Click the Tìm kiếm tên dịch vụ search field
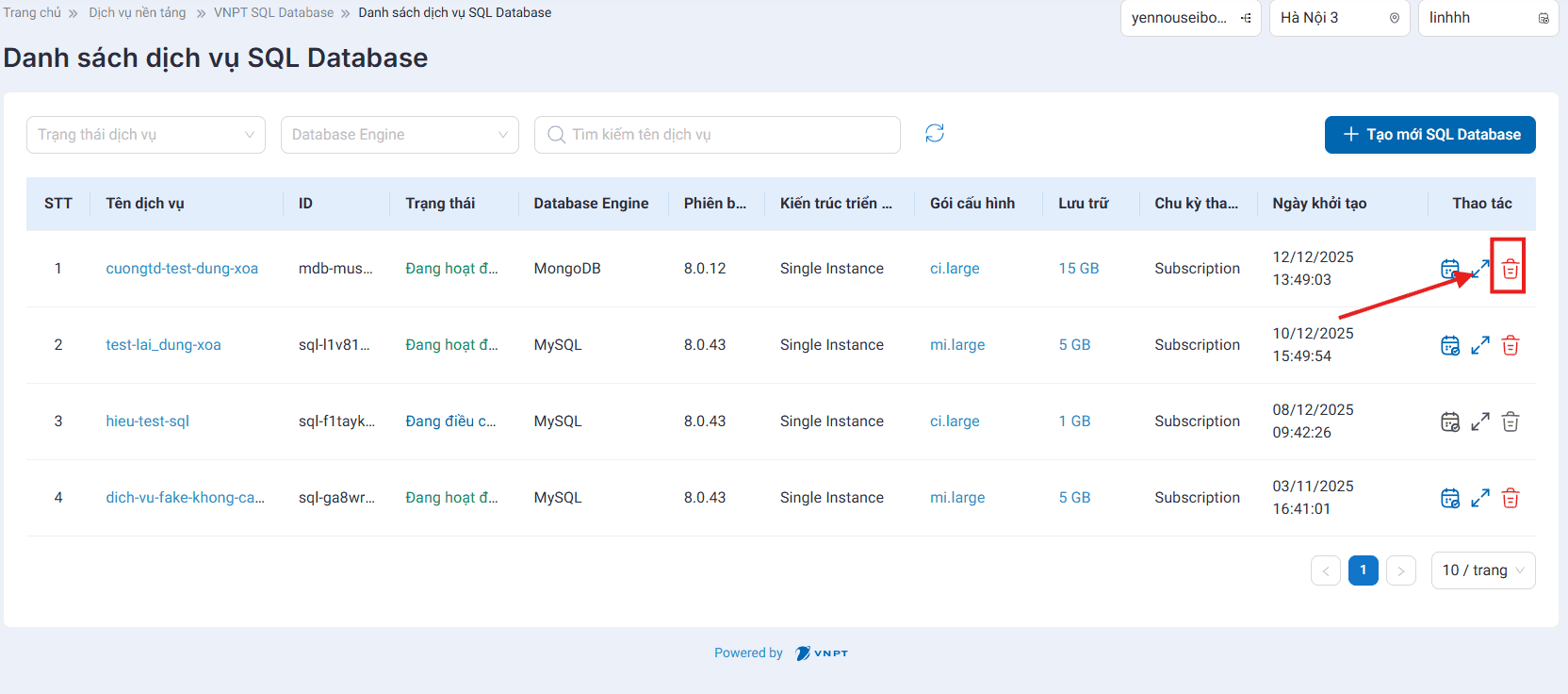The height and width of the screenshot is (694, 1568). click(726, 135)
